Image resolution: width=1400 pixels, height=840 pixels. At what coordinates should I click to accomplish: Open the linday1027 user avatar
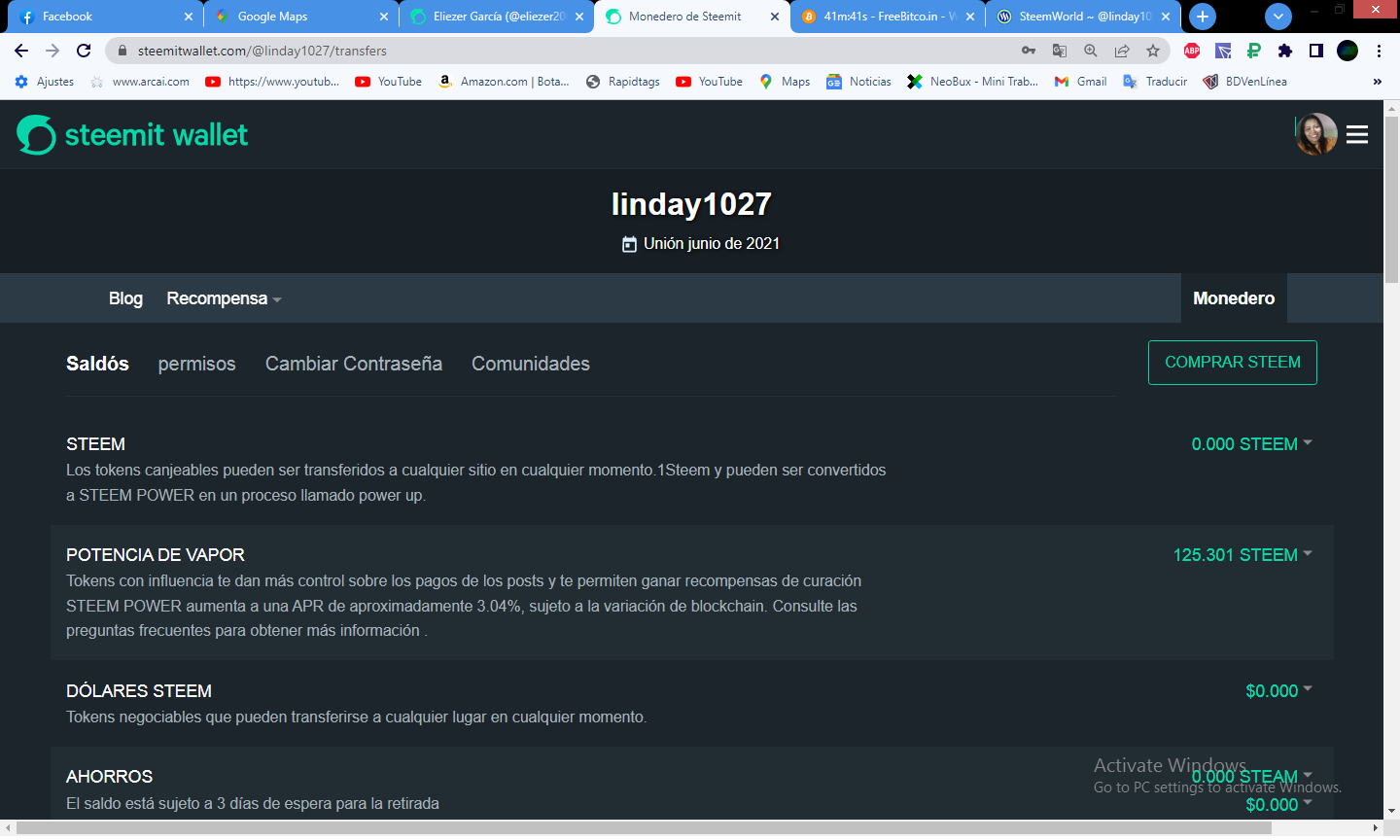click(1316, 134)
